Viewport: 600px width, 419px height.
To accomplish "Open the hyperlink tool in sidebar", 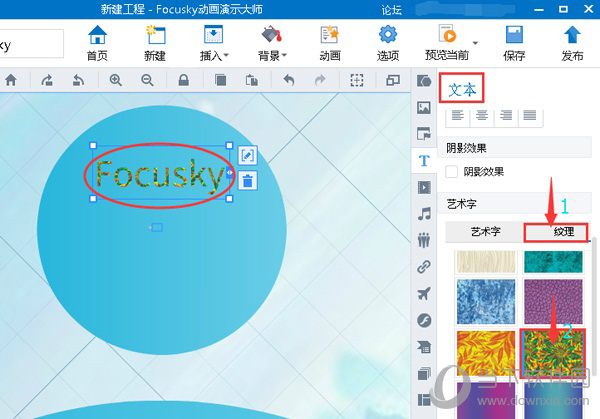I will point(424,267).
